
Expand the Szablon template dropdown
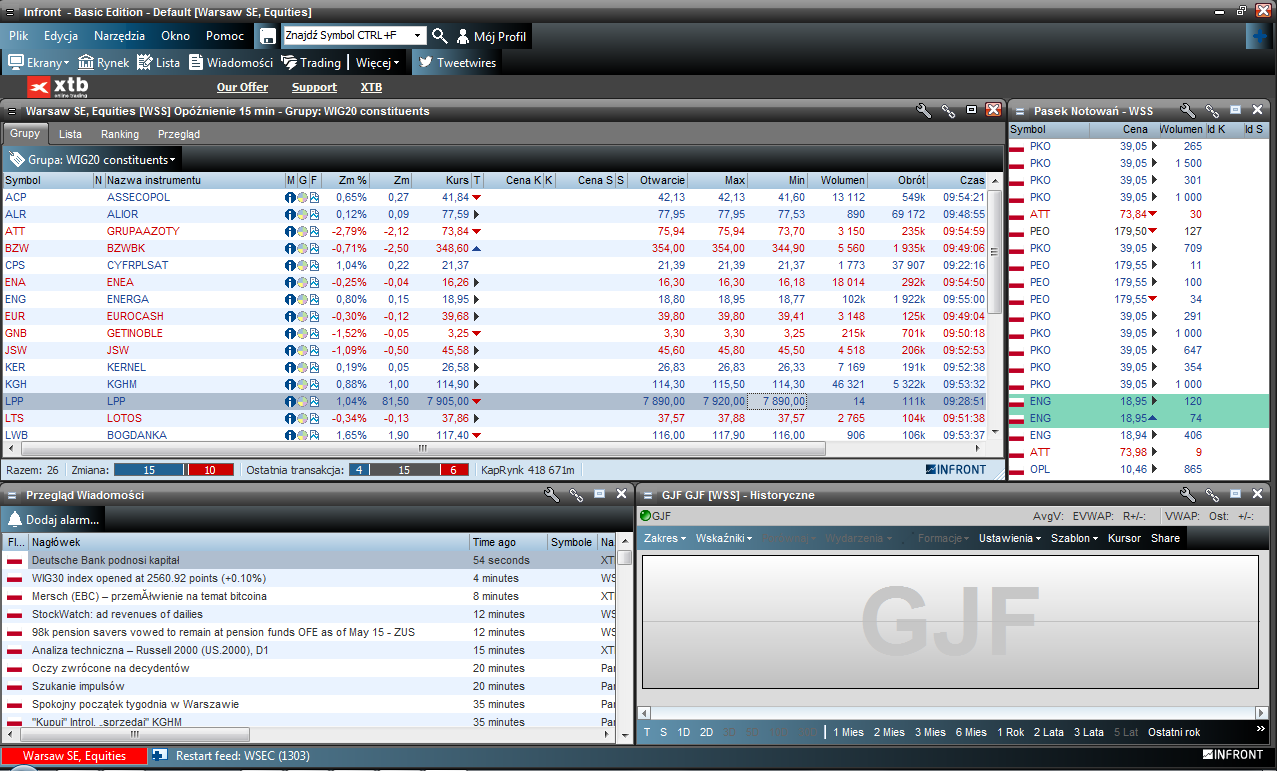point(1074,538)
